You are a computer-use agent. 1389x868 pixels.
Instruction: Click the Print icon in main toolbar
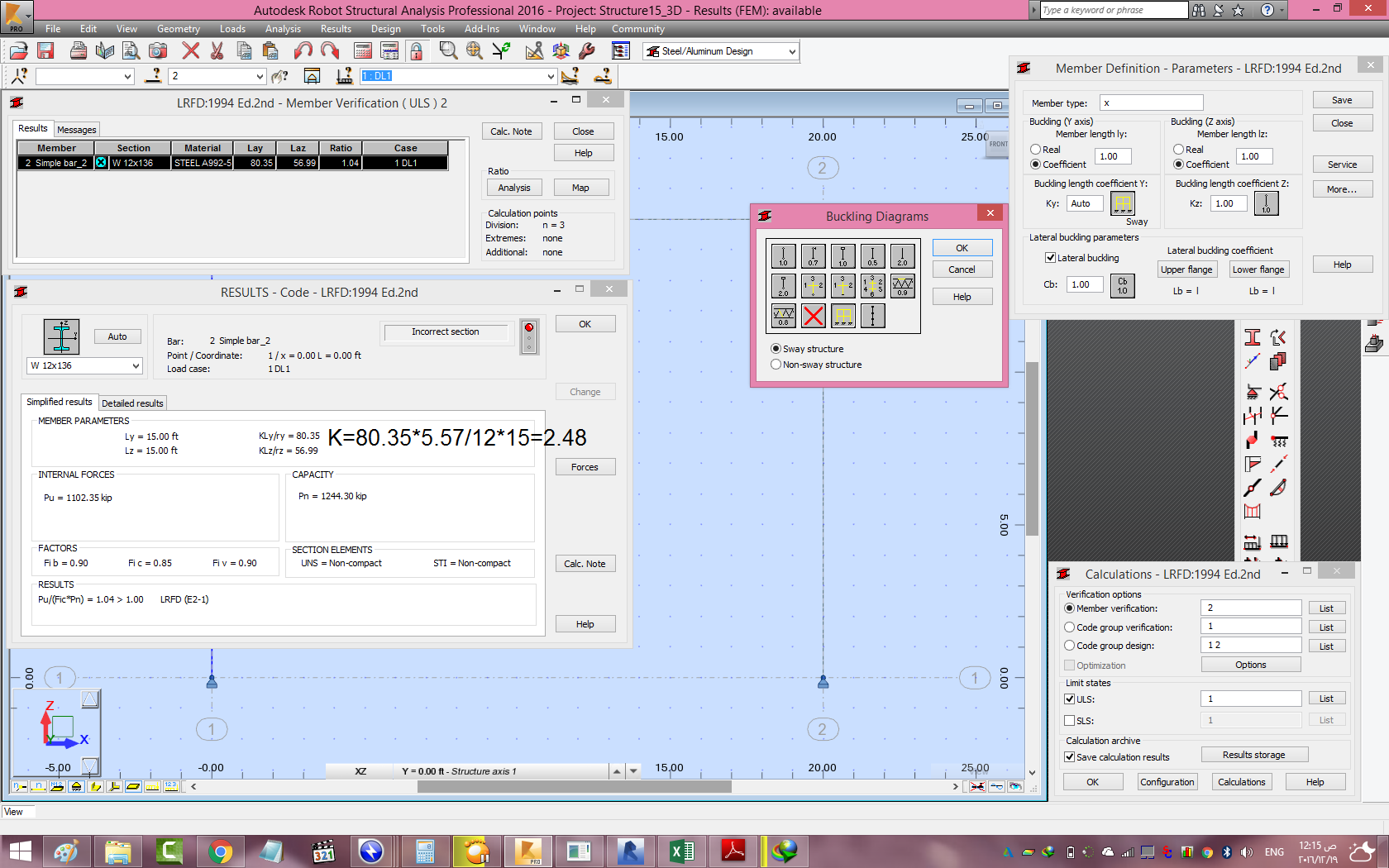coord(79,51)
